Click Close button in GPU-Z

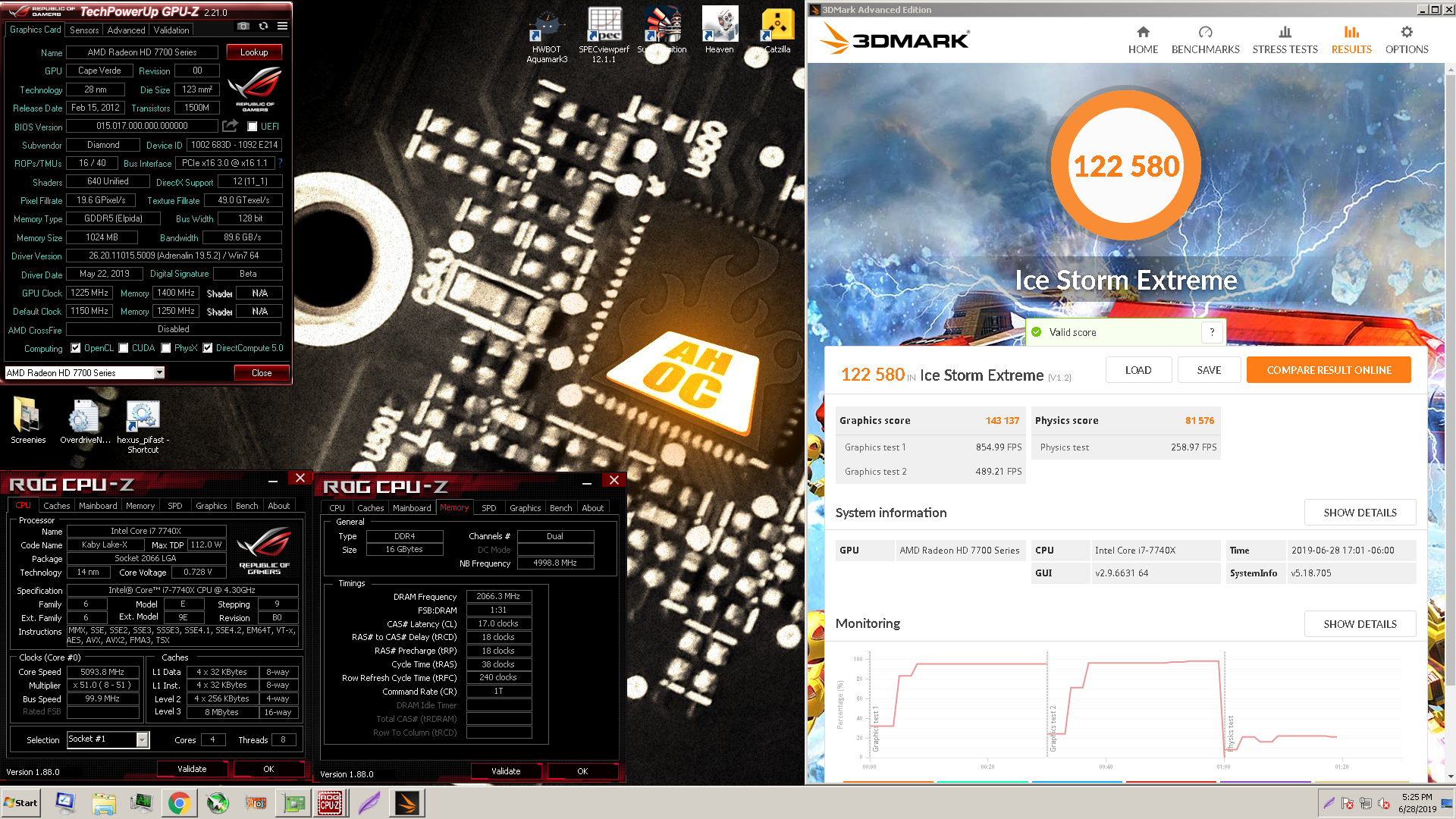point(262,372)
